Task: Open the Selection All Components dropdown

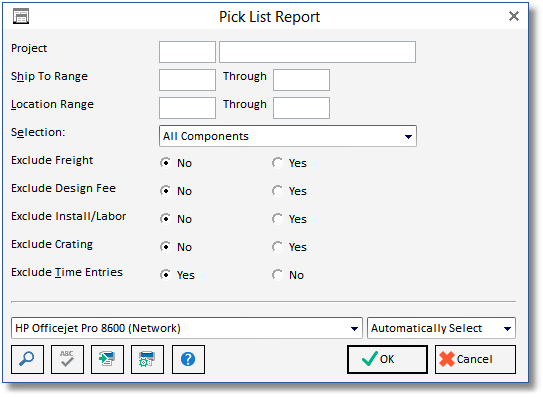Action: [288, 136]
